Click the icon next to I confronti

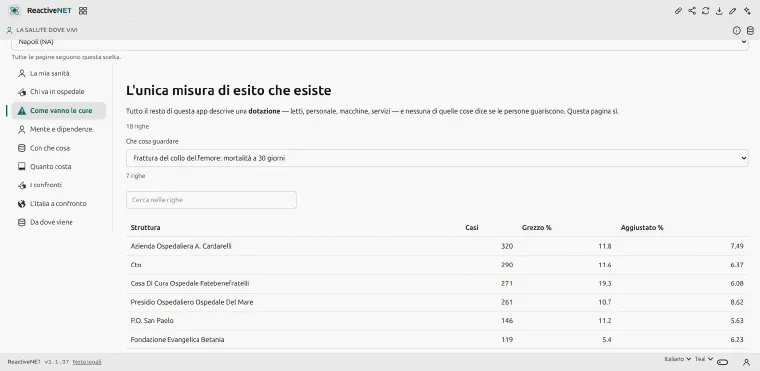pos(22,185)
